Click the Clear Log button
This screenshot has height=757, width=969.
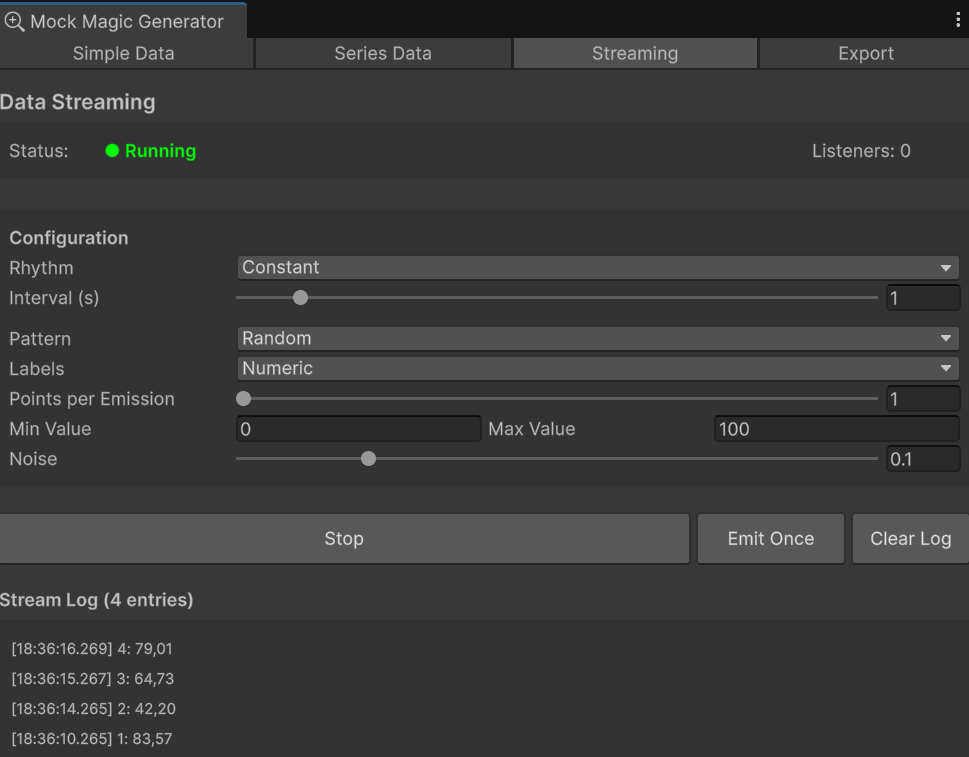click(910, 538)
